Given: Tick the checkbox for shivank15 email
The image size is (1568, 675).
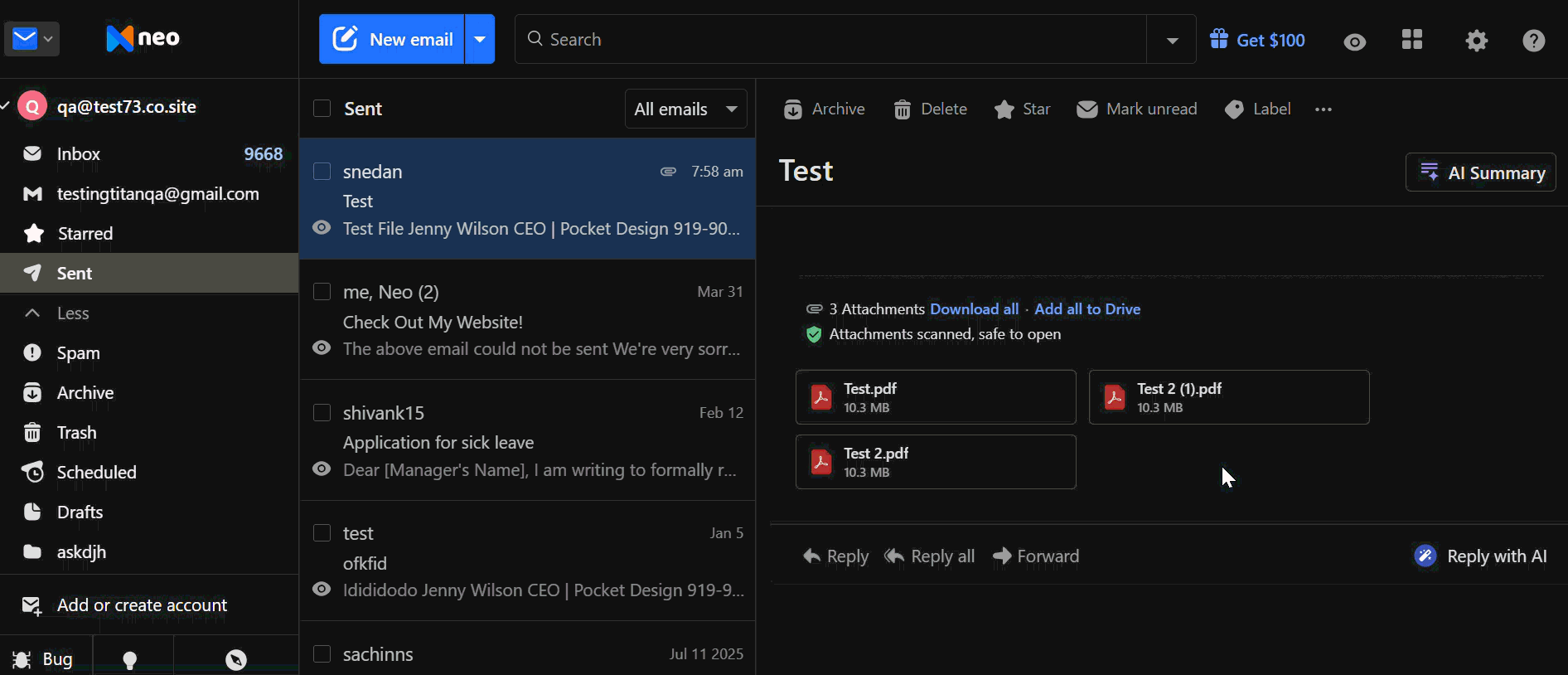Looking at the screenshot, I should (322, 413).
